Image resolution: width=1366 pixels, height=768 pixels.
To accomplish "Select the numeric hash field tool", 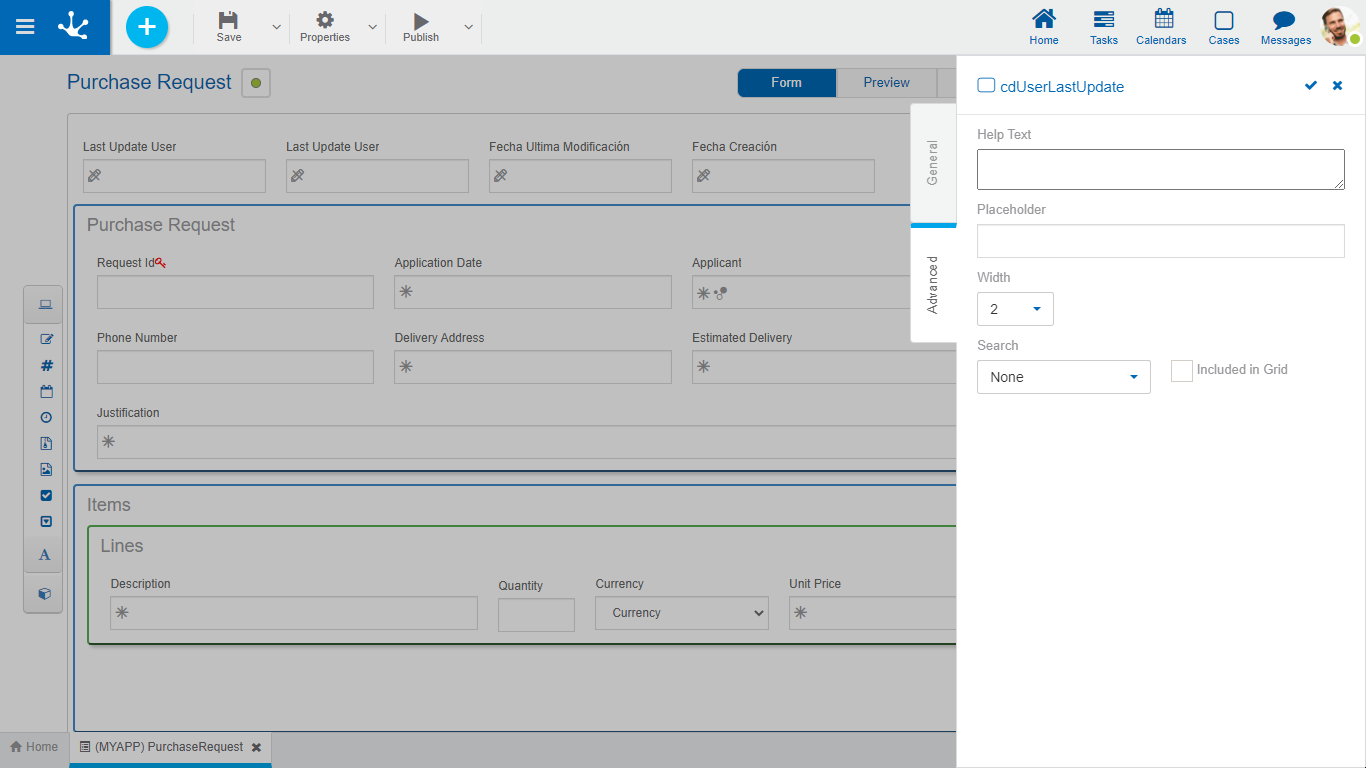I will [x=46, y=366].
